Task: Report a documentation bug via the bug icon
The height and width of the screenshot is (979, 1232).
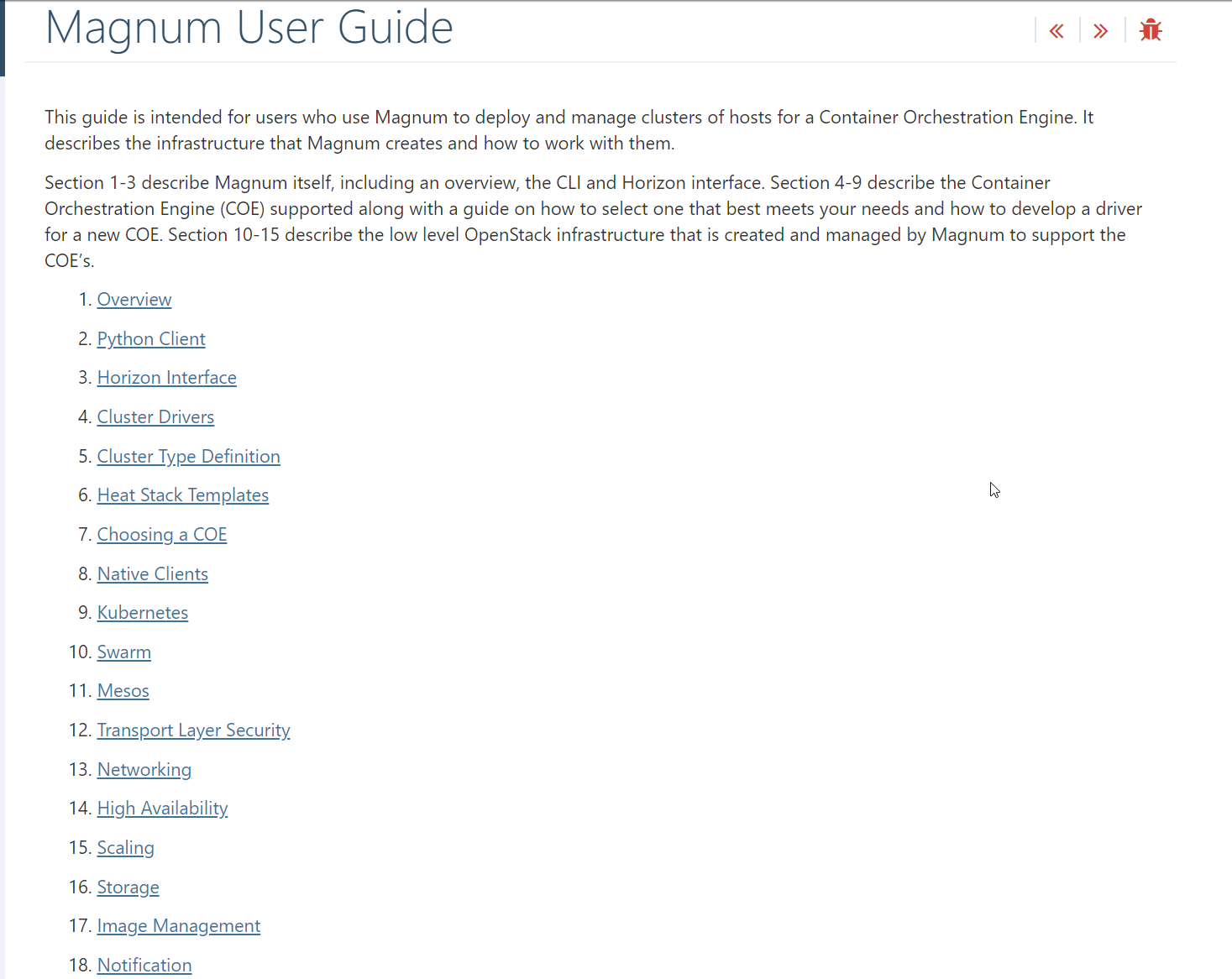Action: pos(1151,30)
